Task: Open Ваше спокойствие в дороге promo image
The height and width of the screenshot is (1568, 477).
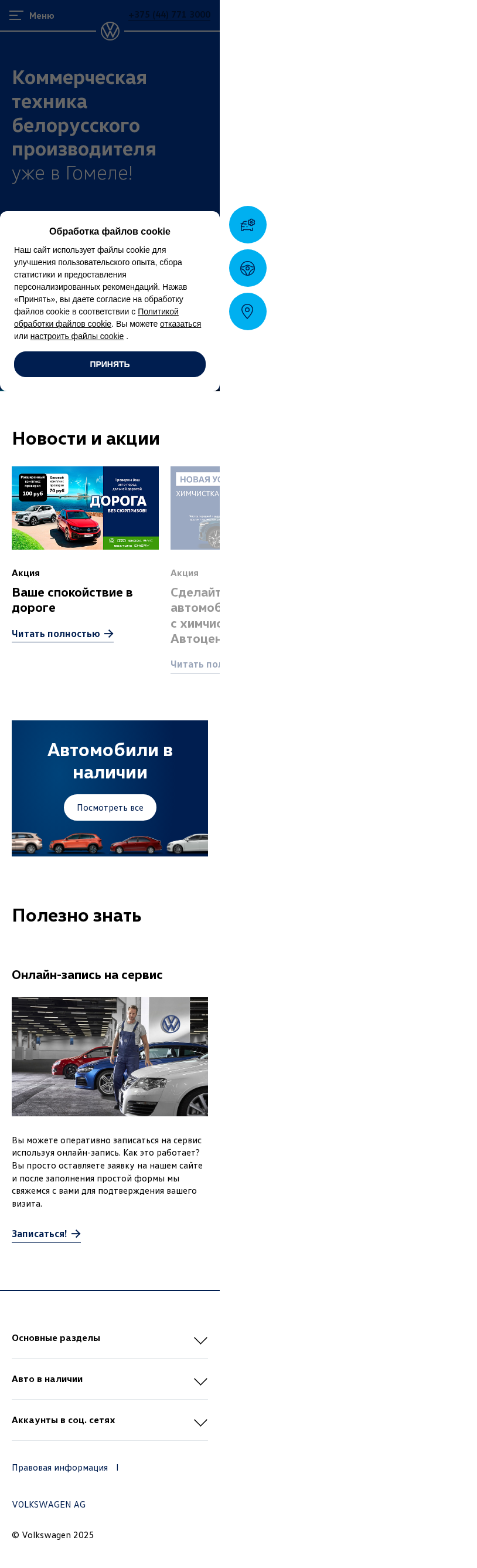Action: click(x=85, y=507)
